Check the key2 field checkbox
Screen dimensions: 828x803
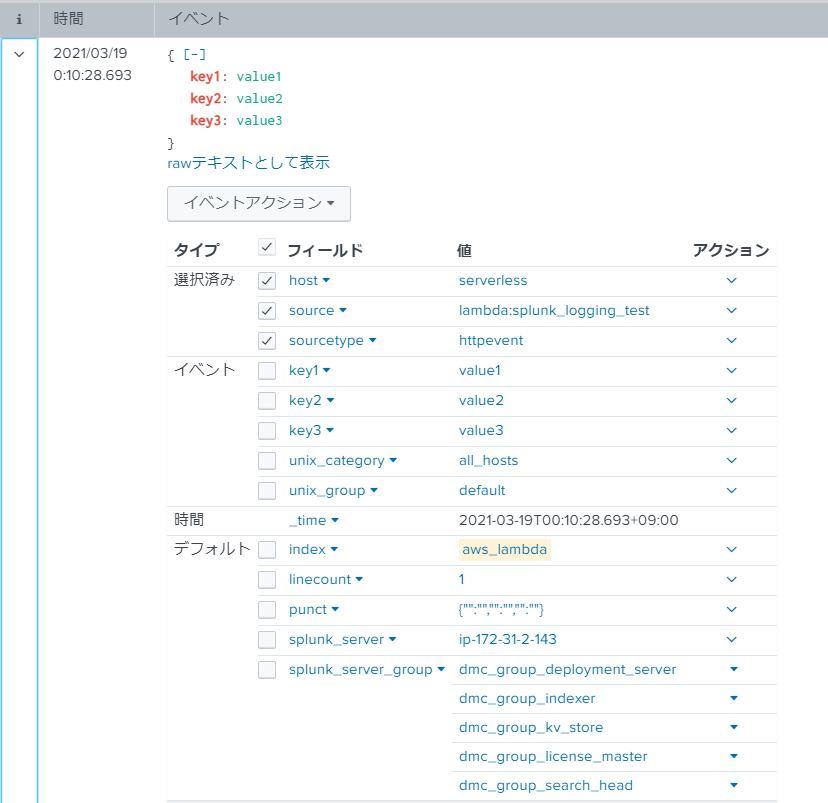(267, 401)
